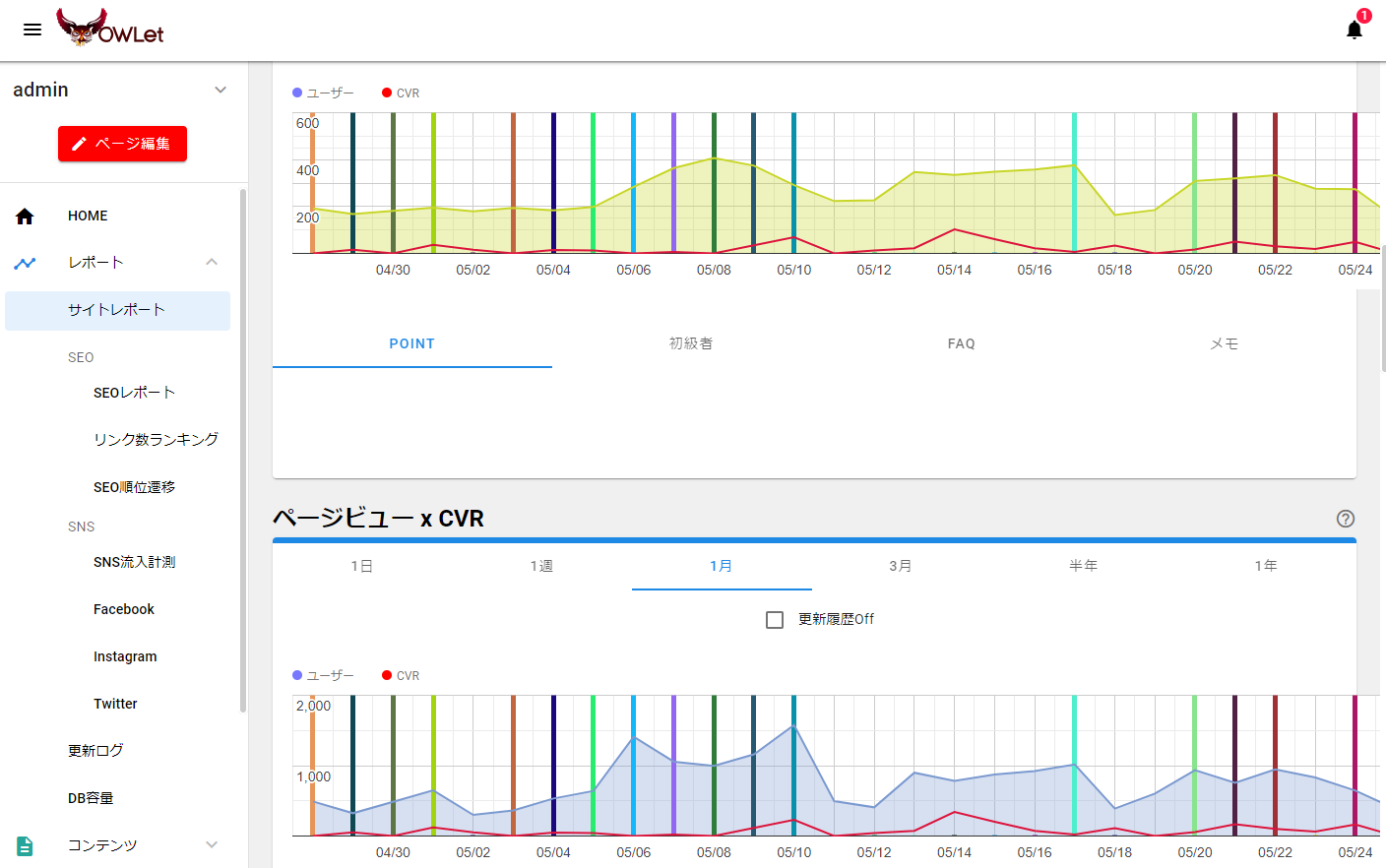This screenshot has width=1386, height=868.
Task: Expand the admin account dropdown
Action: pyautogui.click(x=220, y=90)
